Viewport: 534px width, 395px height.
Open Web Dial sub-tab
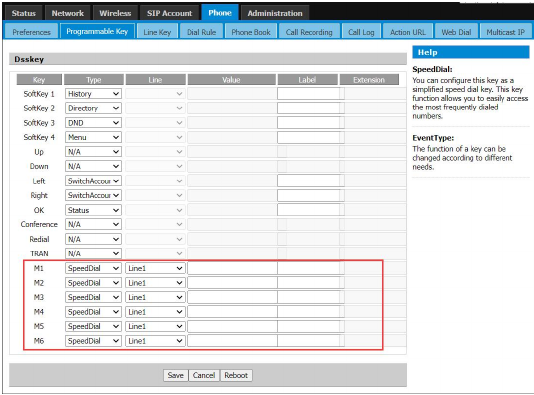pyautogui.click(x=456, y=32)
